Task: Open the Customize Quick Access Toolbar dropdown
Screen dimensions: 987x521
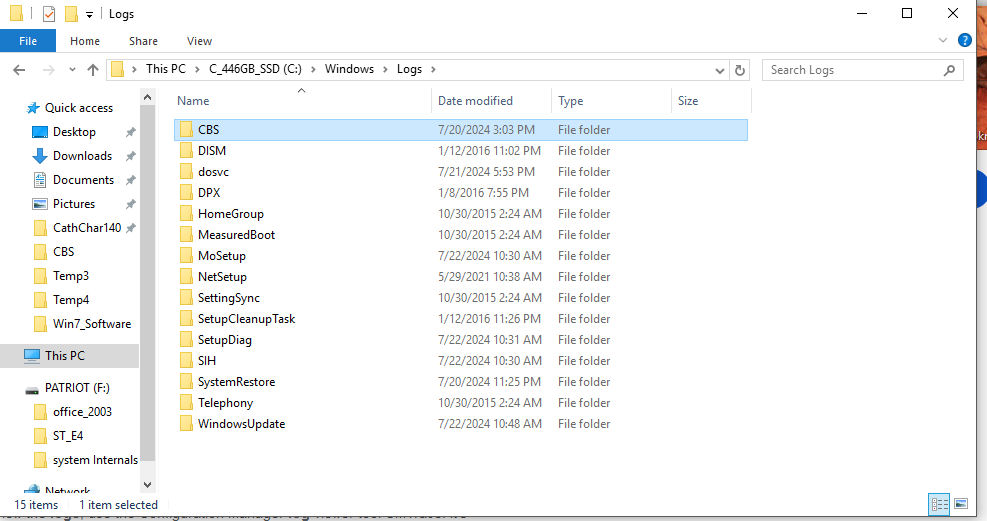Action: click(x=89, y=14)
